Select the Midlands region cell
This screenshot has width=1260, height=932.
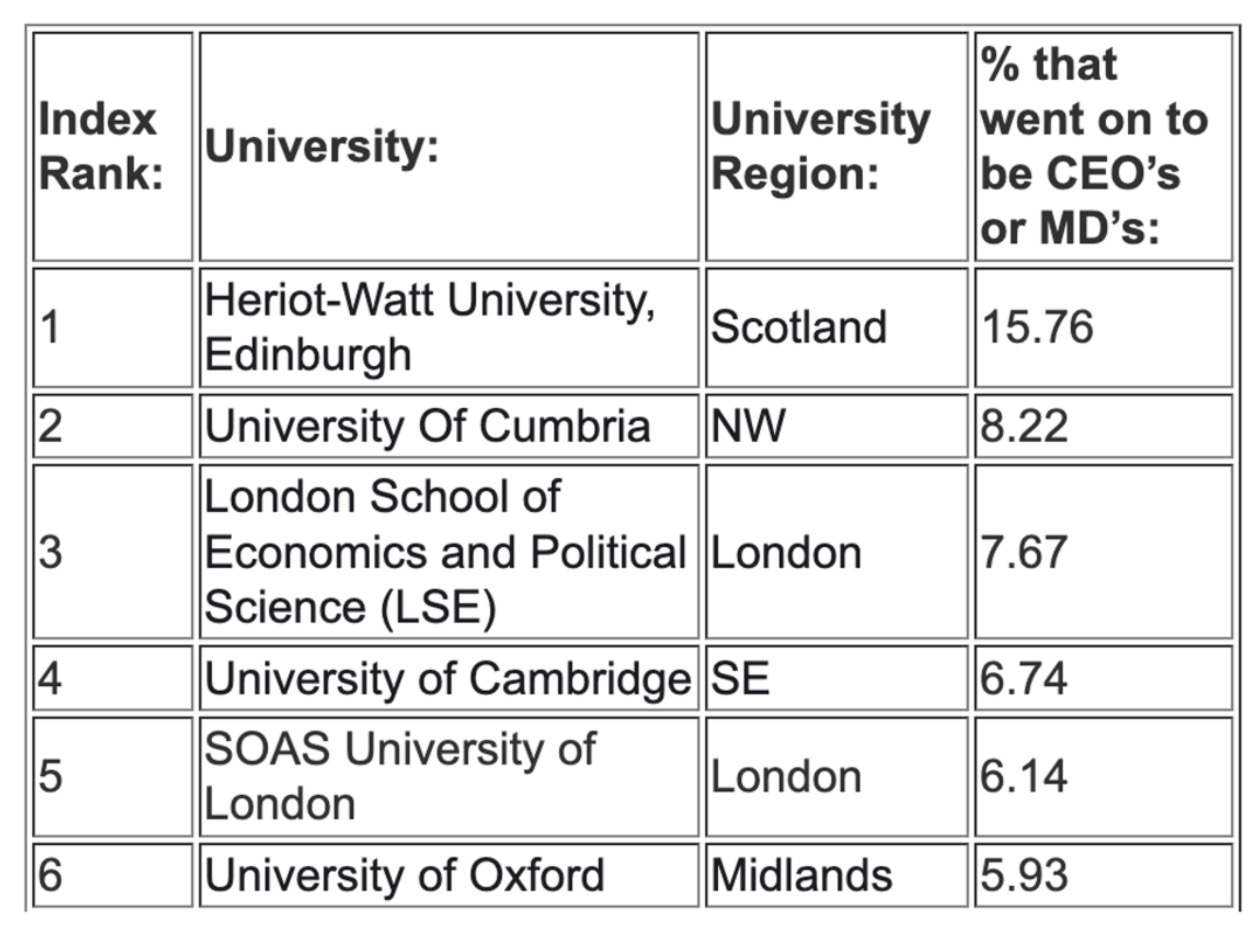tap(837, 875)
